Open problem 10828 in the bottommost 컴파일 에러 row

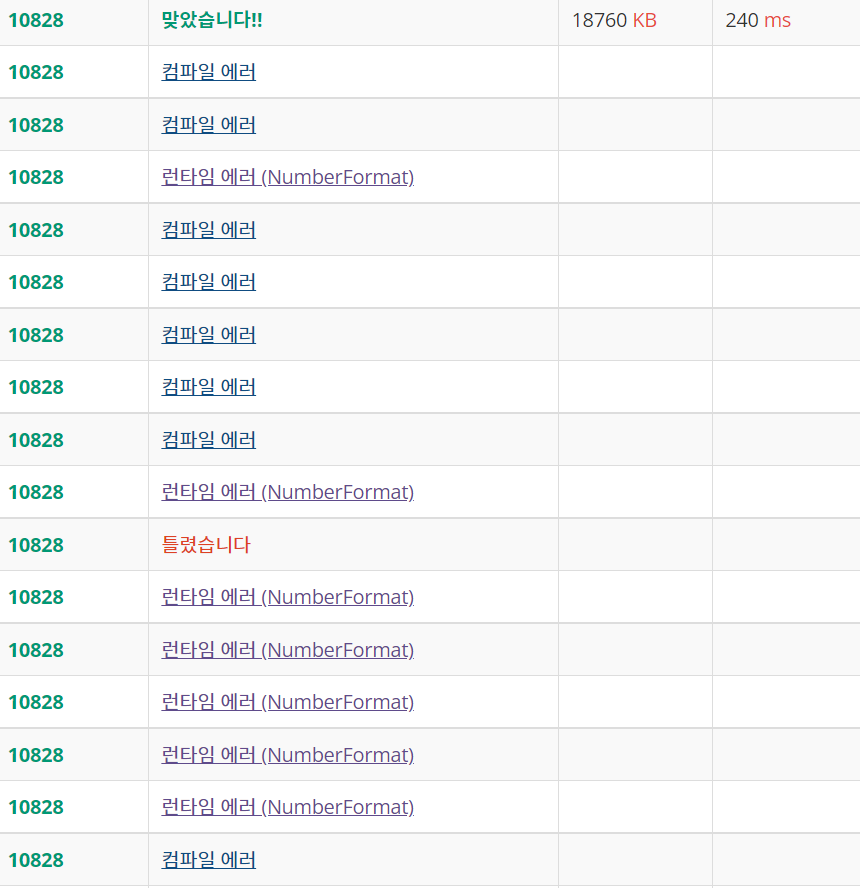pyautogui.click(x=36, y=860)
